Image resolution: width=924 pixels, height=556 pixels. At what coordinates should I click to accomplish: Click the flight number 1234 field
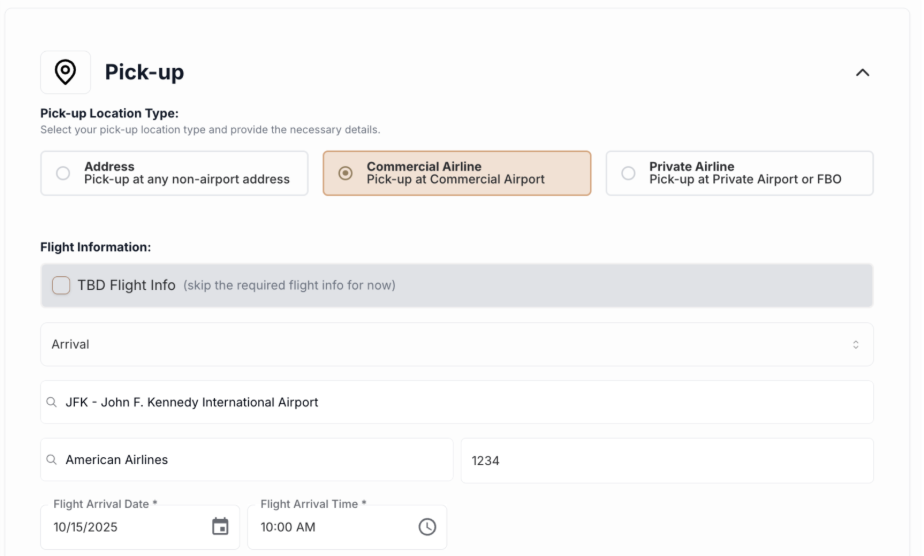(x=666, y=460)
